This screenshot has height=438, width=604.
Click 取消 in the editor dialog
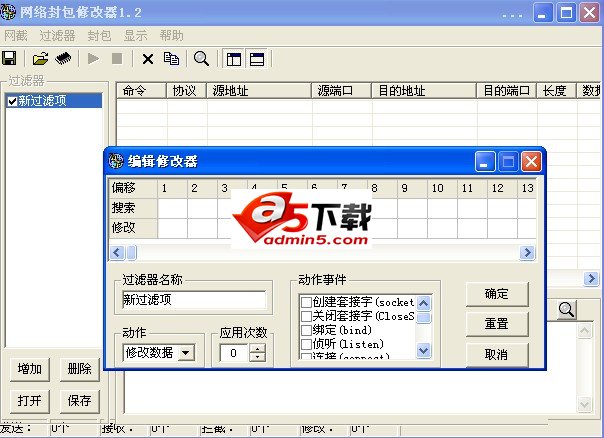click(497, 354)
